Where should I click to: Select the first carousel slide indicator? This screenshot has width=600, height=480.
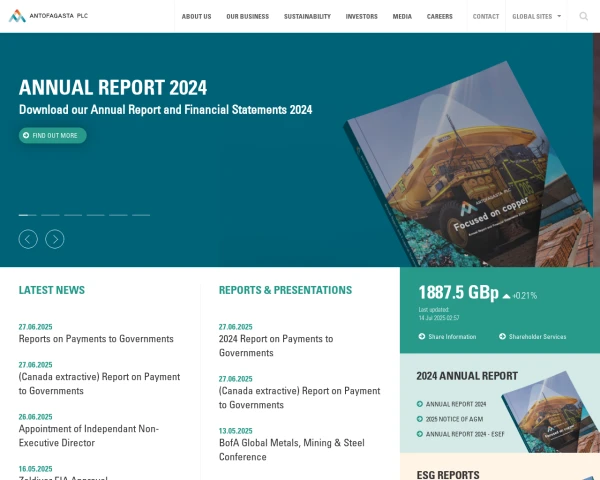pos(28,215)
